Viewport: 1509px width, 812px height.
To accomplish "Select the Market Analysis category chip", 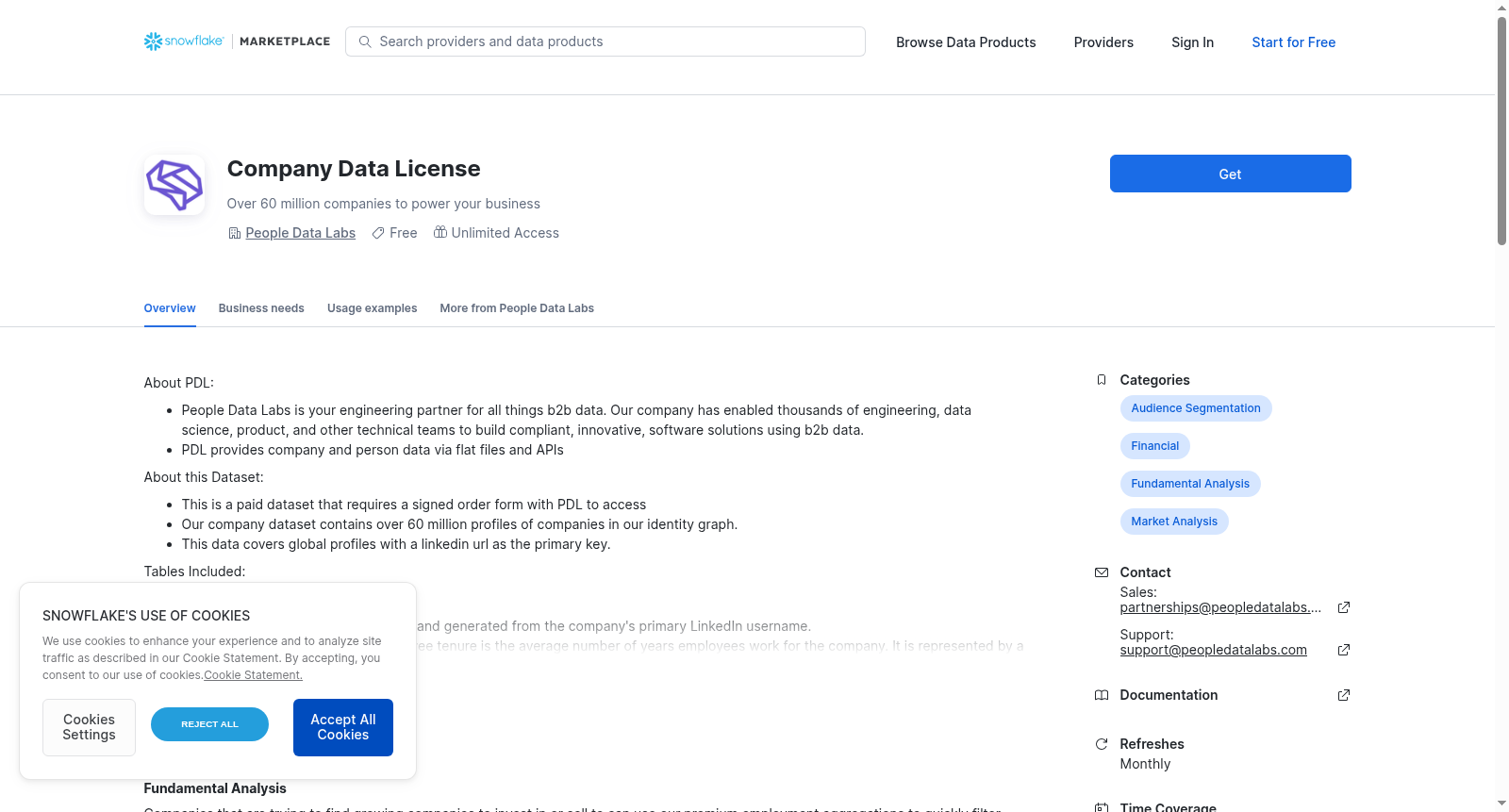I will pyautogui.click(x=1174, y=522).
